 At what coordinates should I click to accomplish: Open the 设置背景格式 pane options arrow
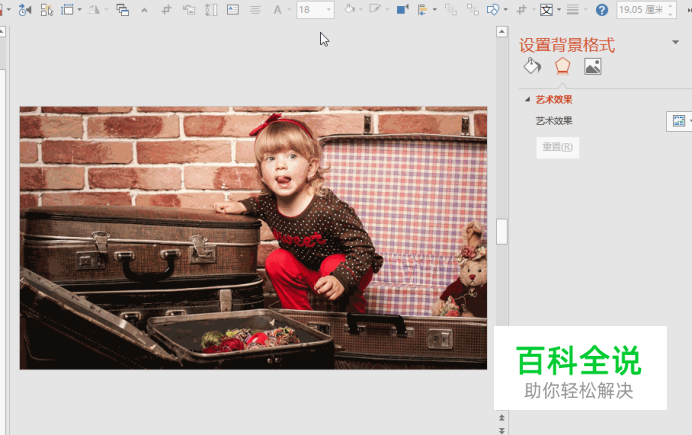click(x=676, y=42)
